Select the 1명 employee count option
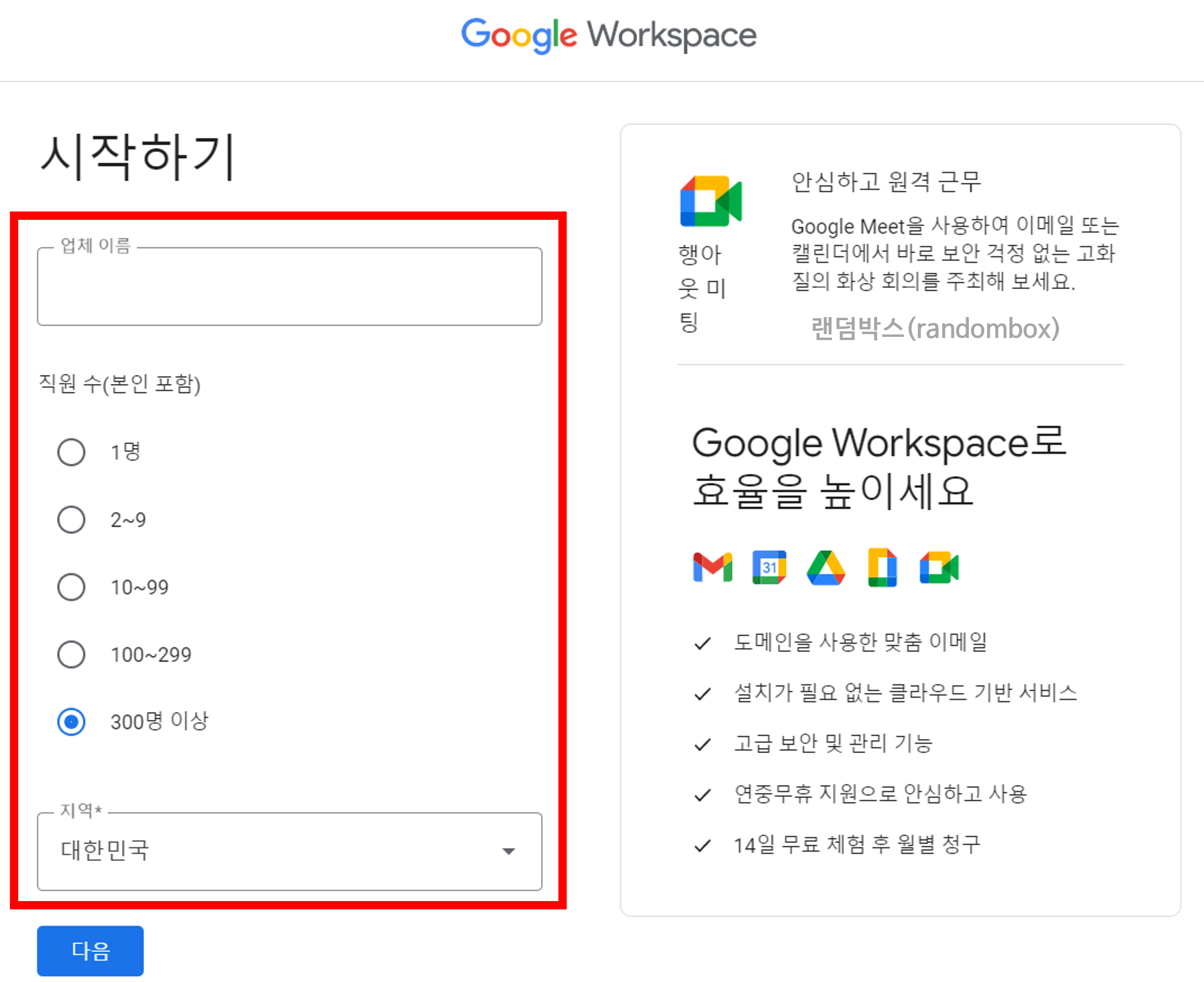 [x=71, y=452]
